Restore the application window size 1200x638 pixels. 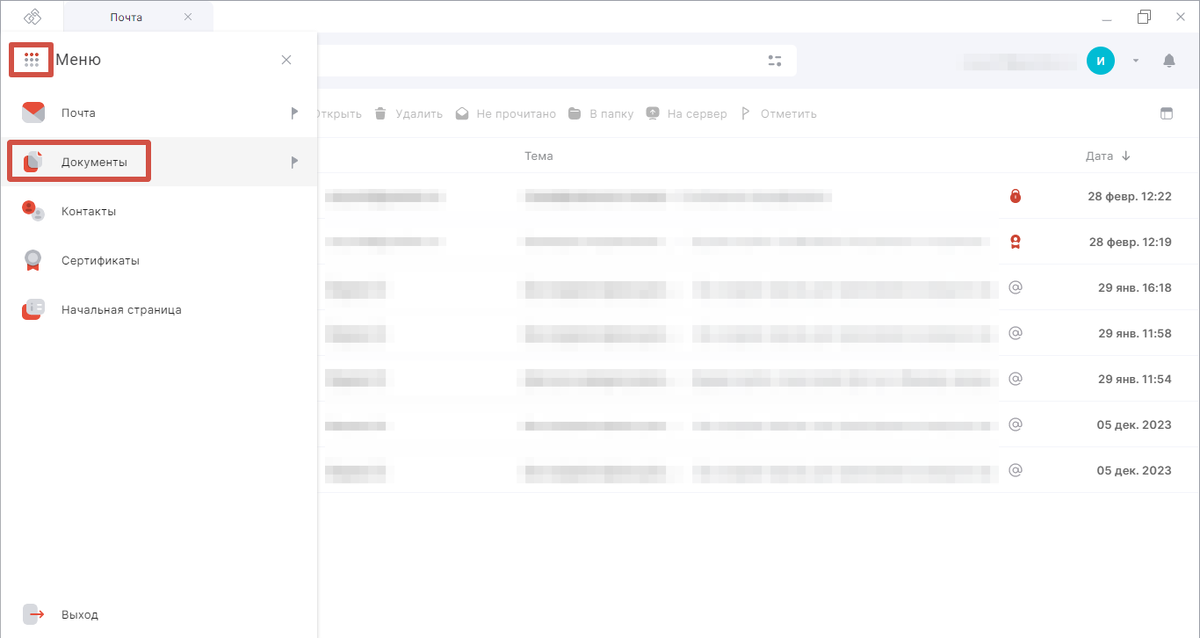click(1144, 17)
